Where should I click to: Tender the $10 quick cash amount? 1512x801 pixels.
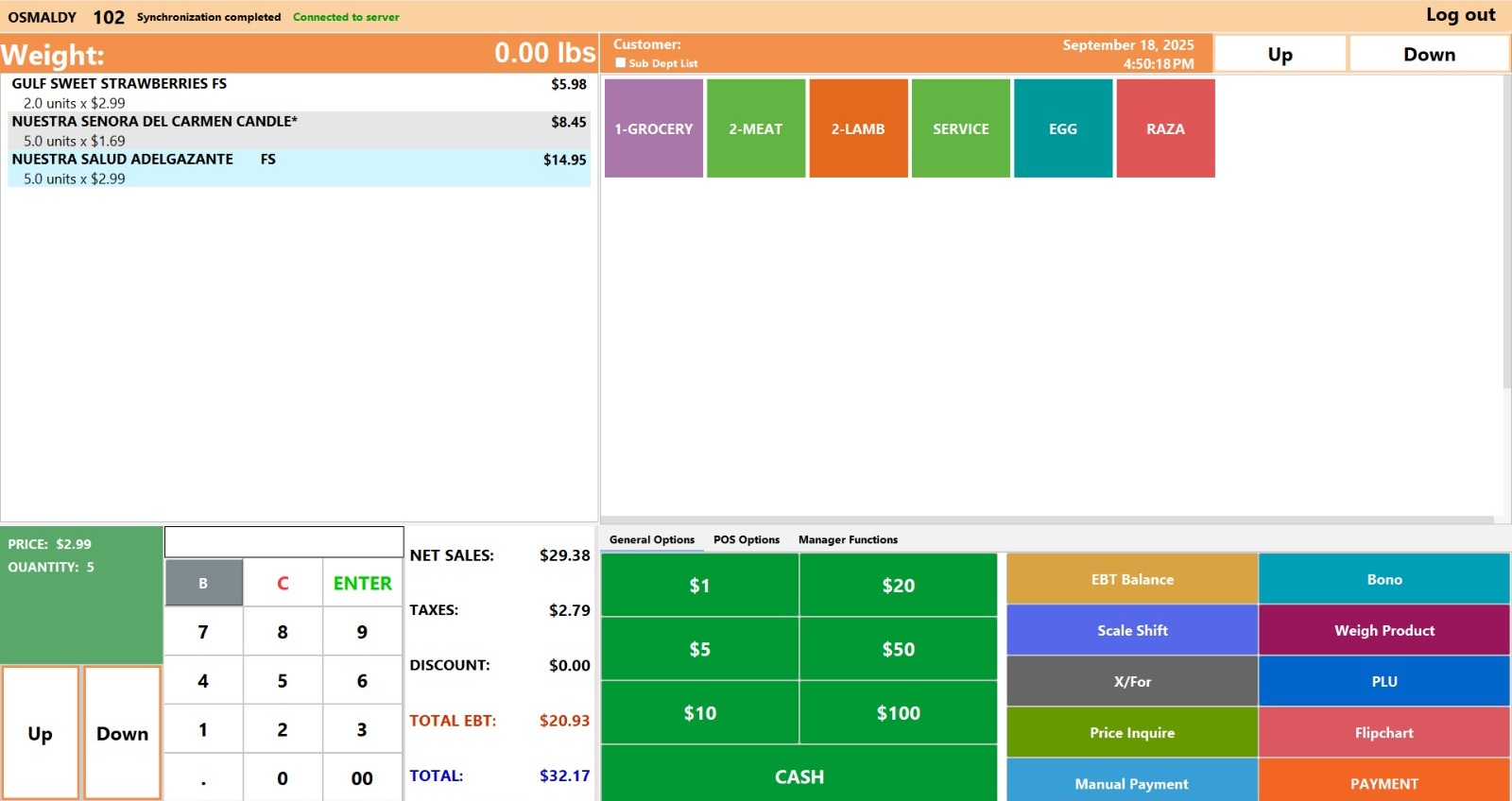pos(700,713)
